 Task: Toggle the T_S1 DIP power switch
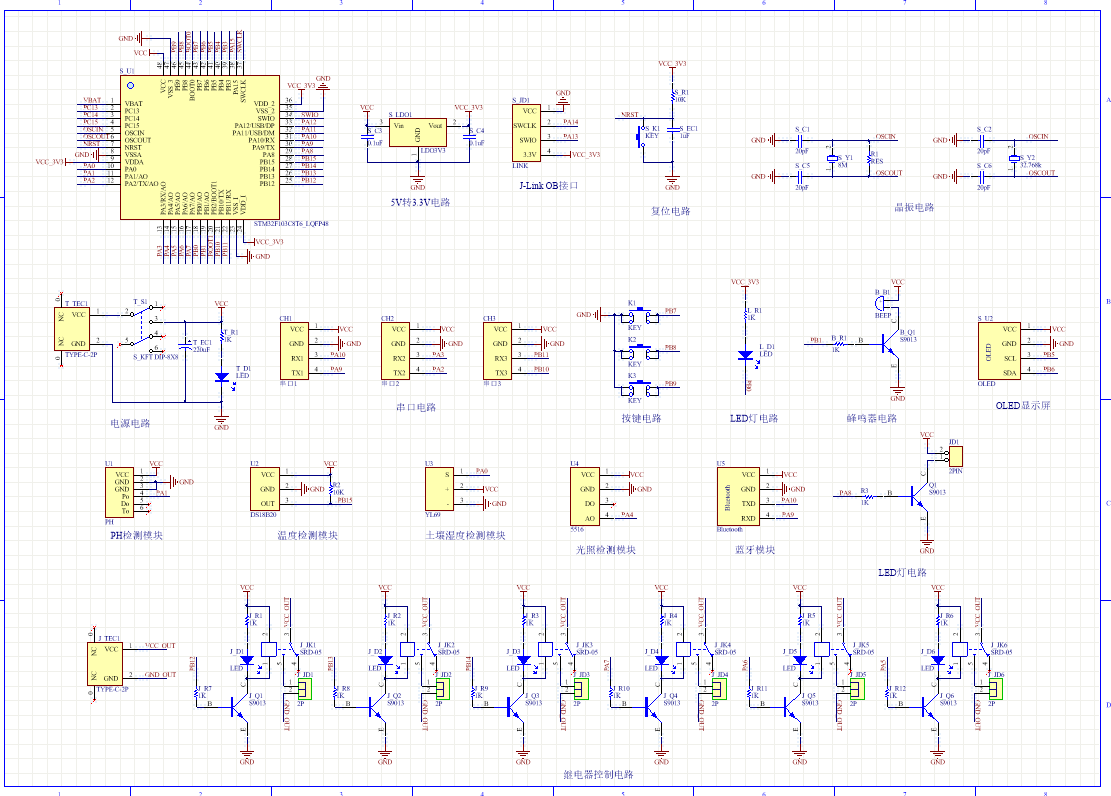tap(141, 326)
